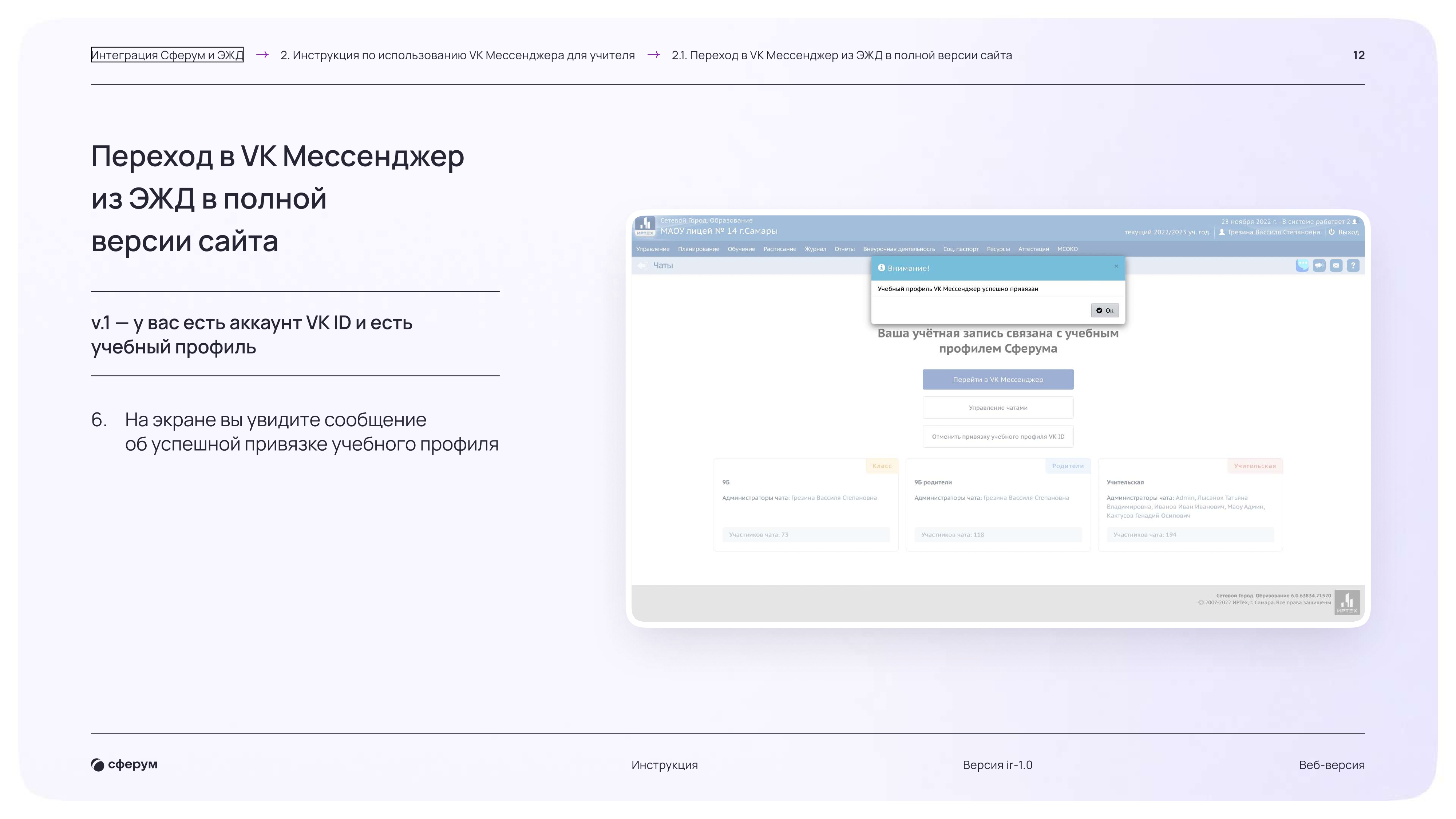
Task: Open the Ресурсы menu
Action: tap(999, 249)
